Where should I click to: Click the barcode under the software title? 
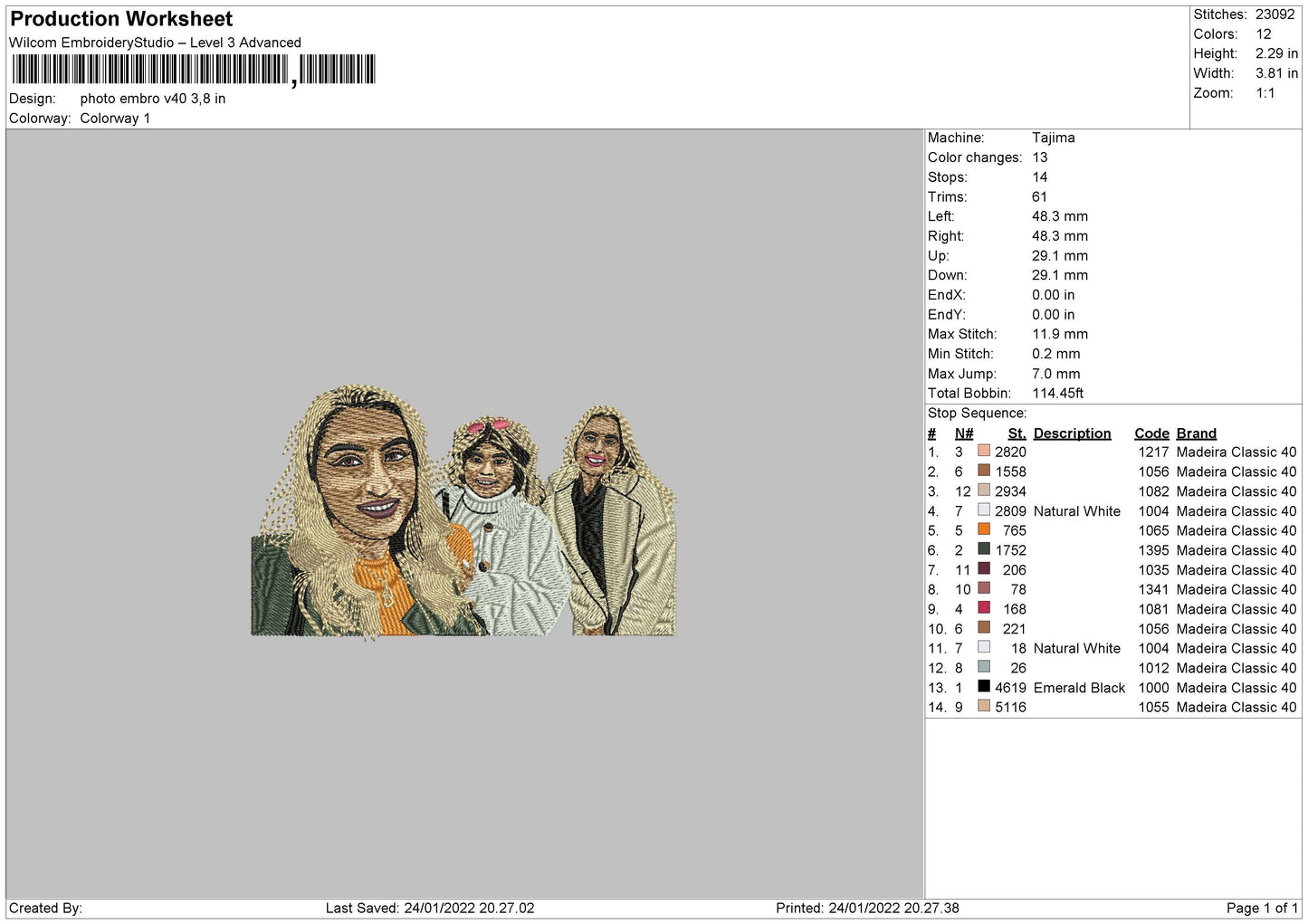[193, 70]
